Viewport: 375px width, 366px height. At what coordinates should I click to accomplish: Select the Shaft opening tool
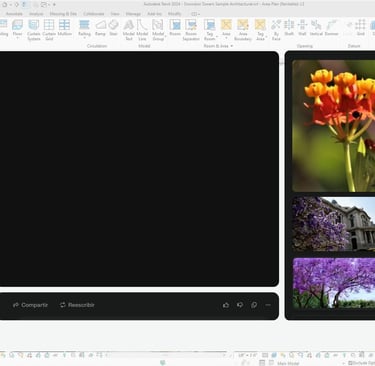coord(289,27)
